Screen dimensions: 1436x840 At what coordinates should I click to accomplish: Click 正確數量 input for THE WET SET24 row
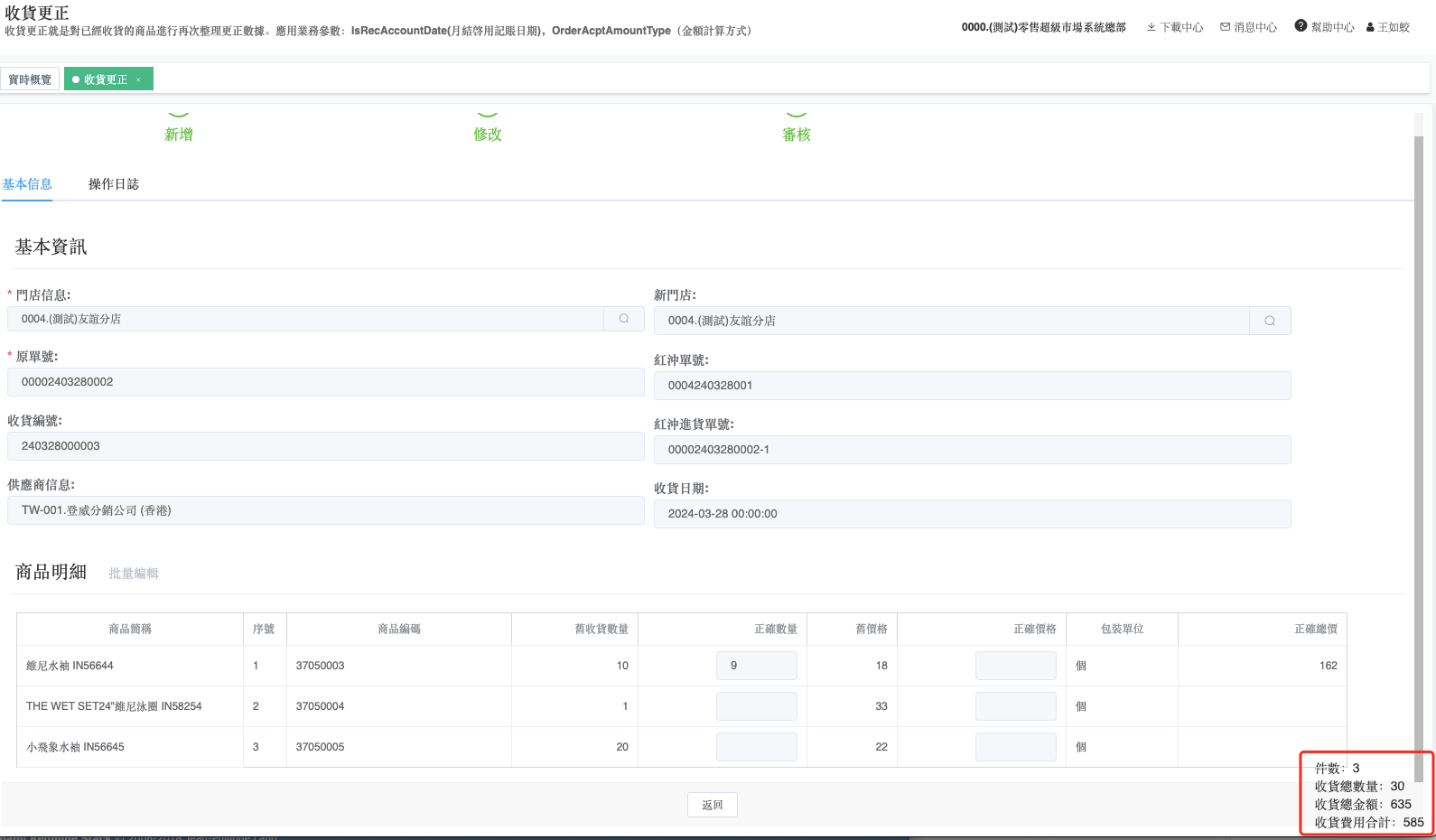tap(757, 706)
